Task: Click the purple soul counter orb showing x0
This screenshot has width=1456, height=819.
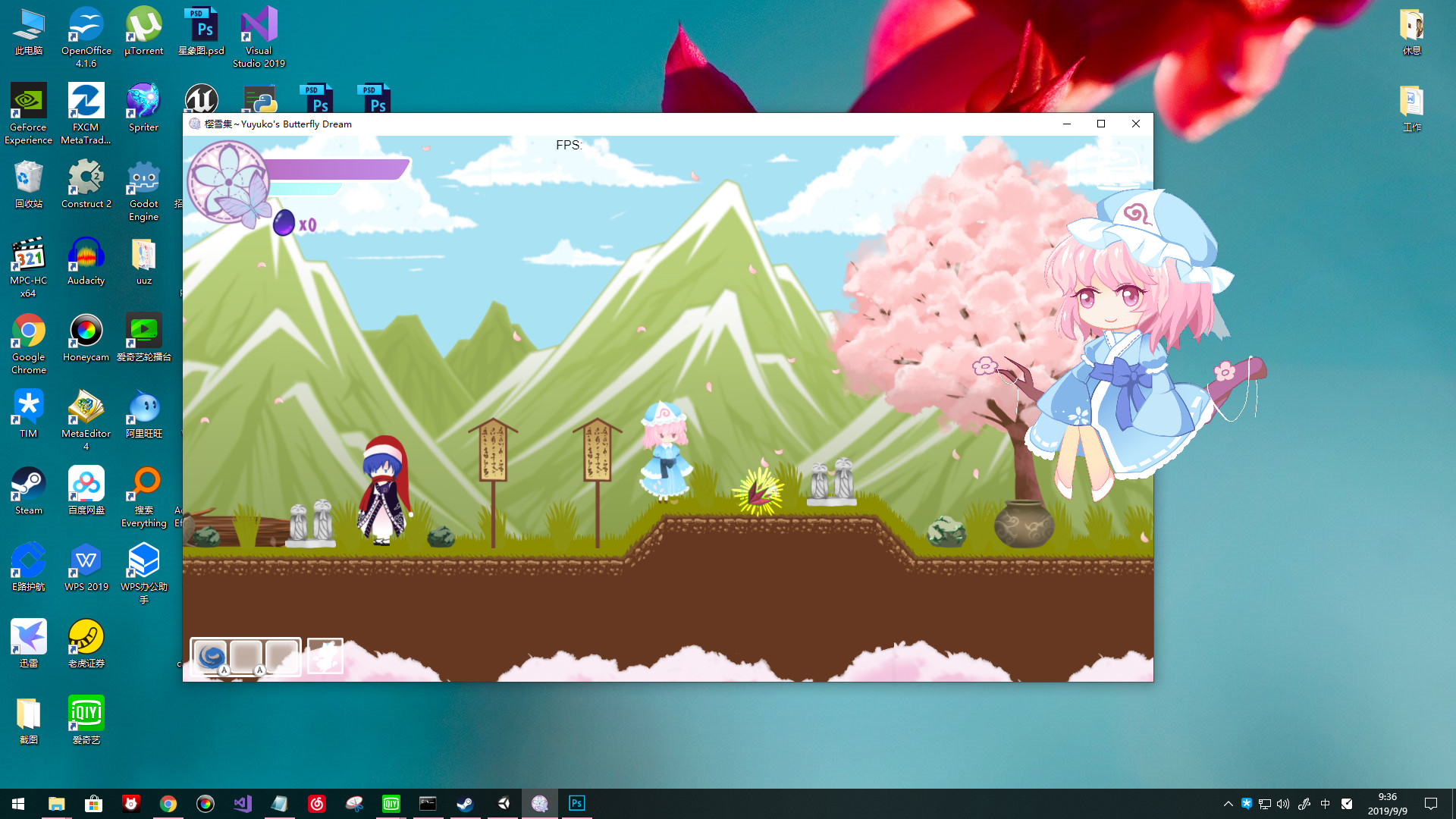Action: point(283,223)
